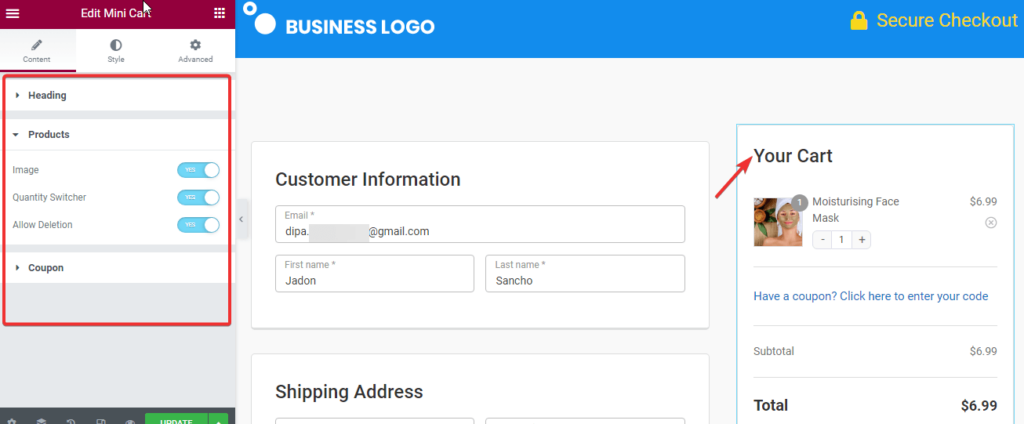Click the Business Logo in header

(x=338, y=20)
